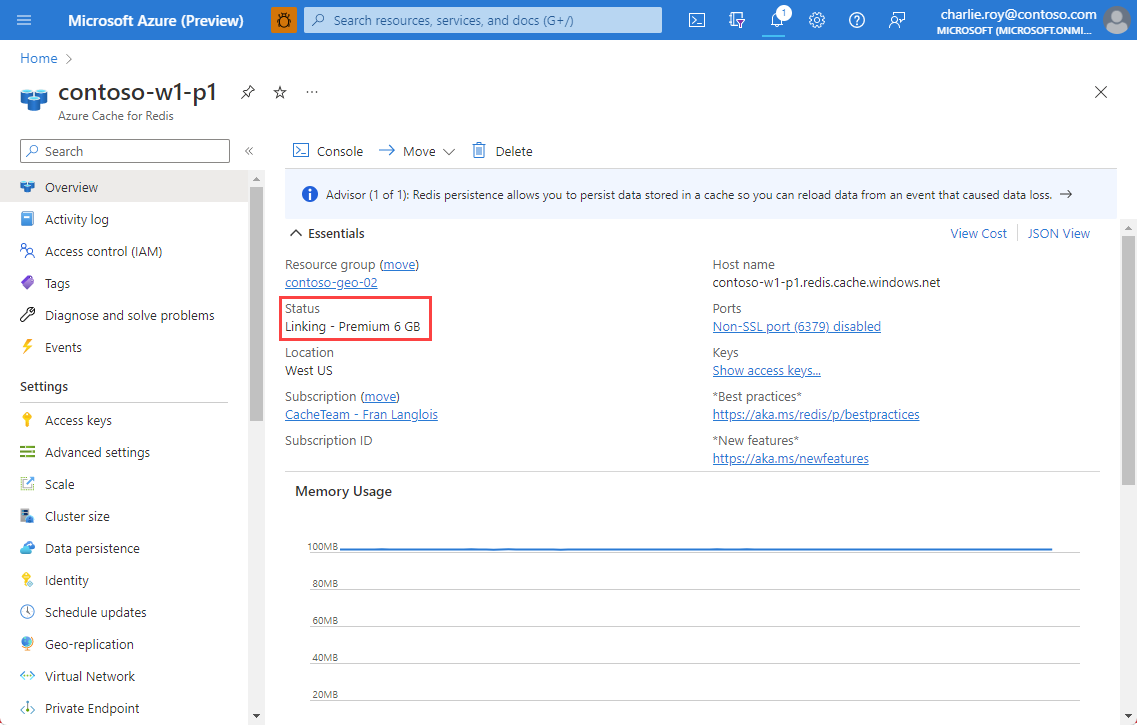
Task: Send feedback via the megaphone icon
Action: (x=896, y=20)
